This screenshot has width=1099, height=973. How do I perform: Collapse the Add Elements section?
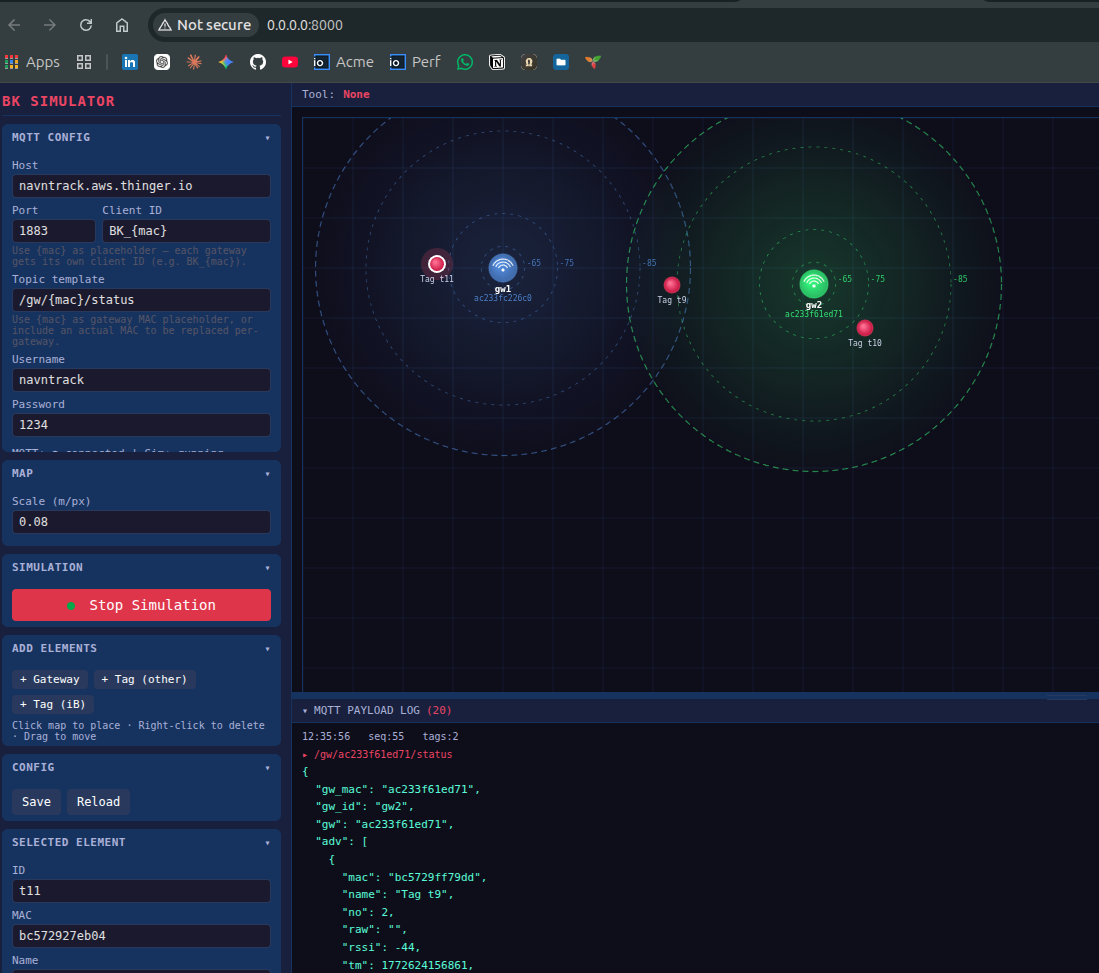[x=267, y=649]
